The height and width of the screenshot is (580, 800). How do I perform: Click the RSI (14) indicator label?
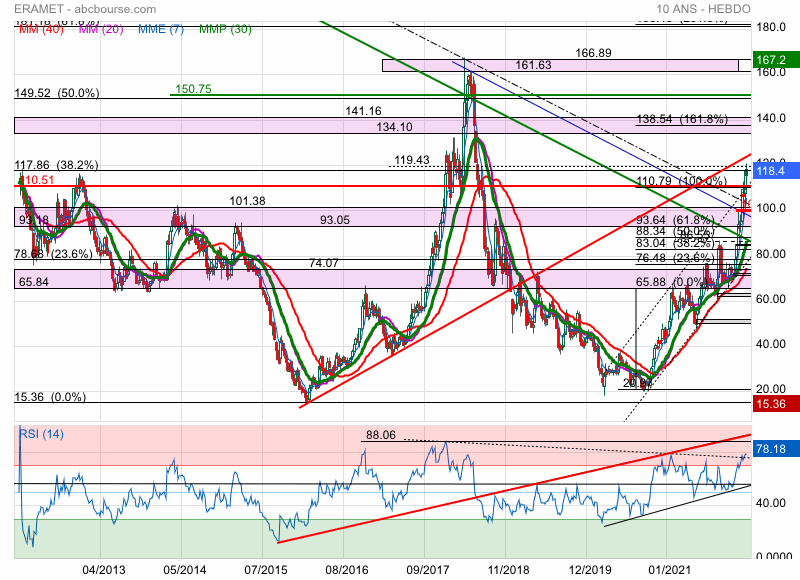click(x=41, y=434)
